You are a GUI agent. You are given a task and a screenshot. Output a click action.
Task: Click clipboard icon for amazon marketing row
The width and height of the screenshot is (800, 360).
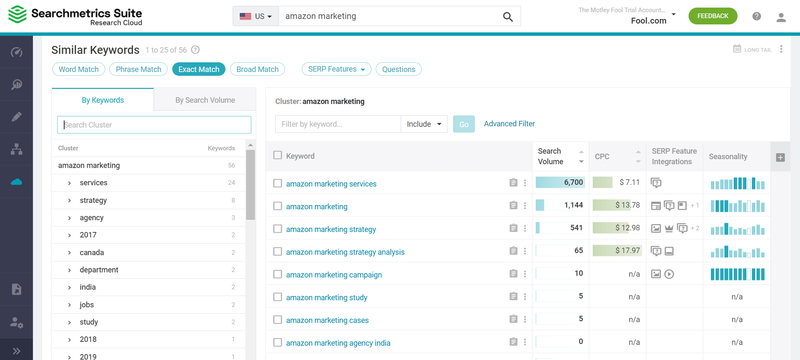tap(513, 205)
